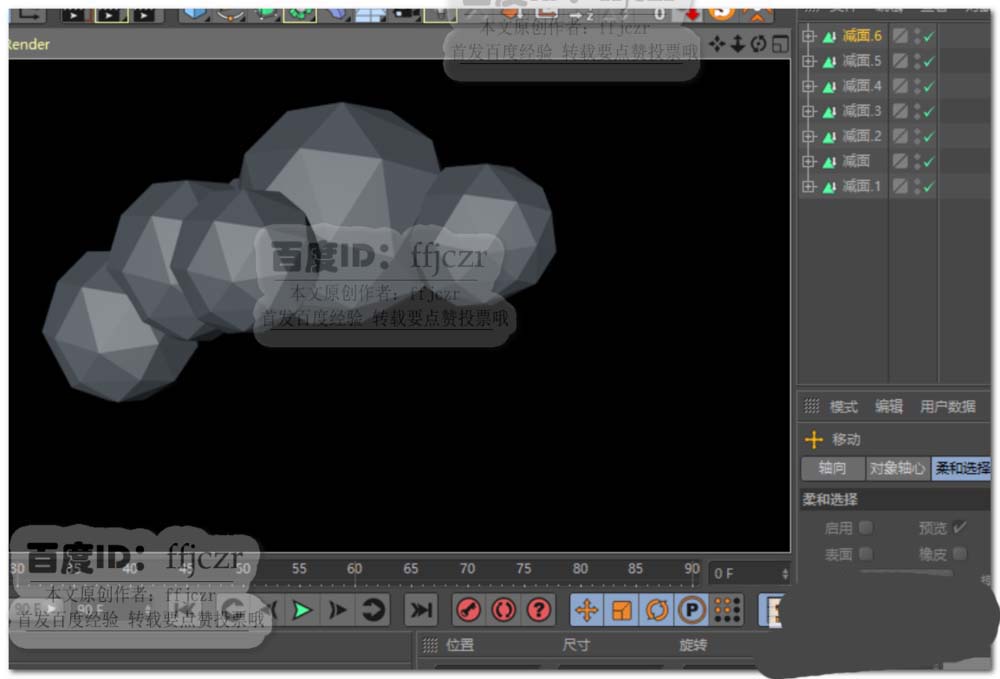Screen dimensions: 1000x679
Task: Expand the 减面.1 object tree node
Action: point(809,186)
